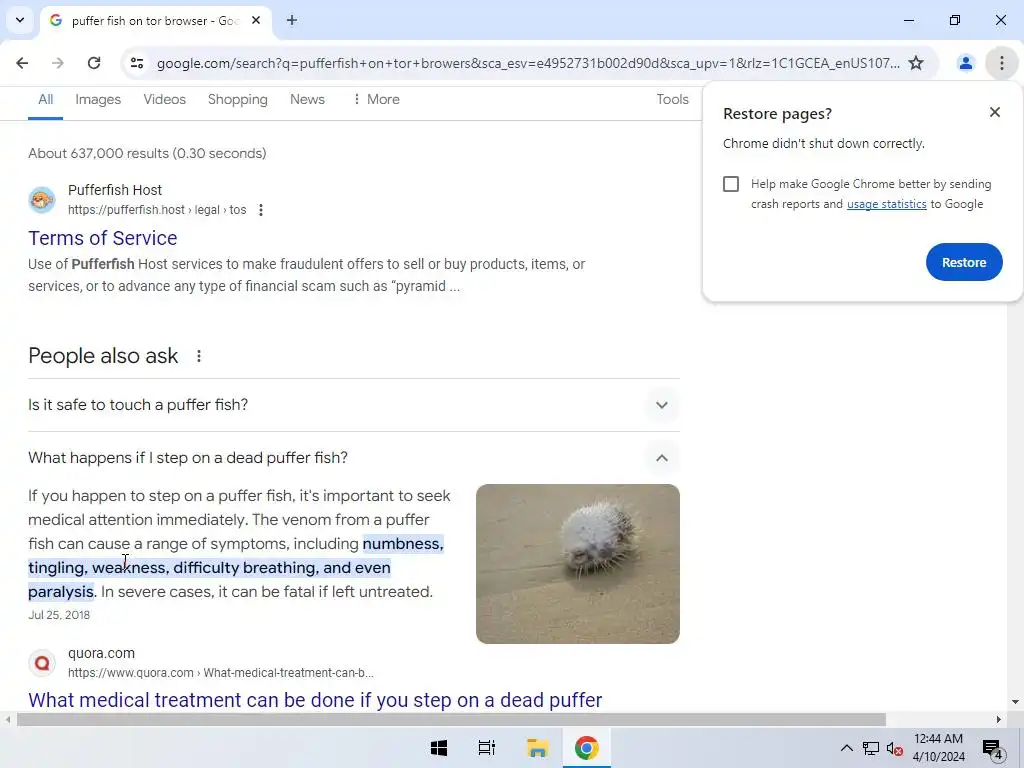Open Chrome's three-dot menu
This screenshot has width=1024, height=768.
click(x=1002, y=63)
